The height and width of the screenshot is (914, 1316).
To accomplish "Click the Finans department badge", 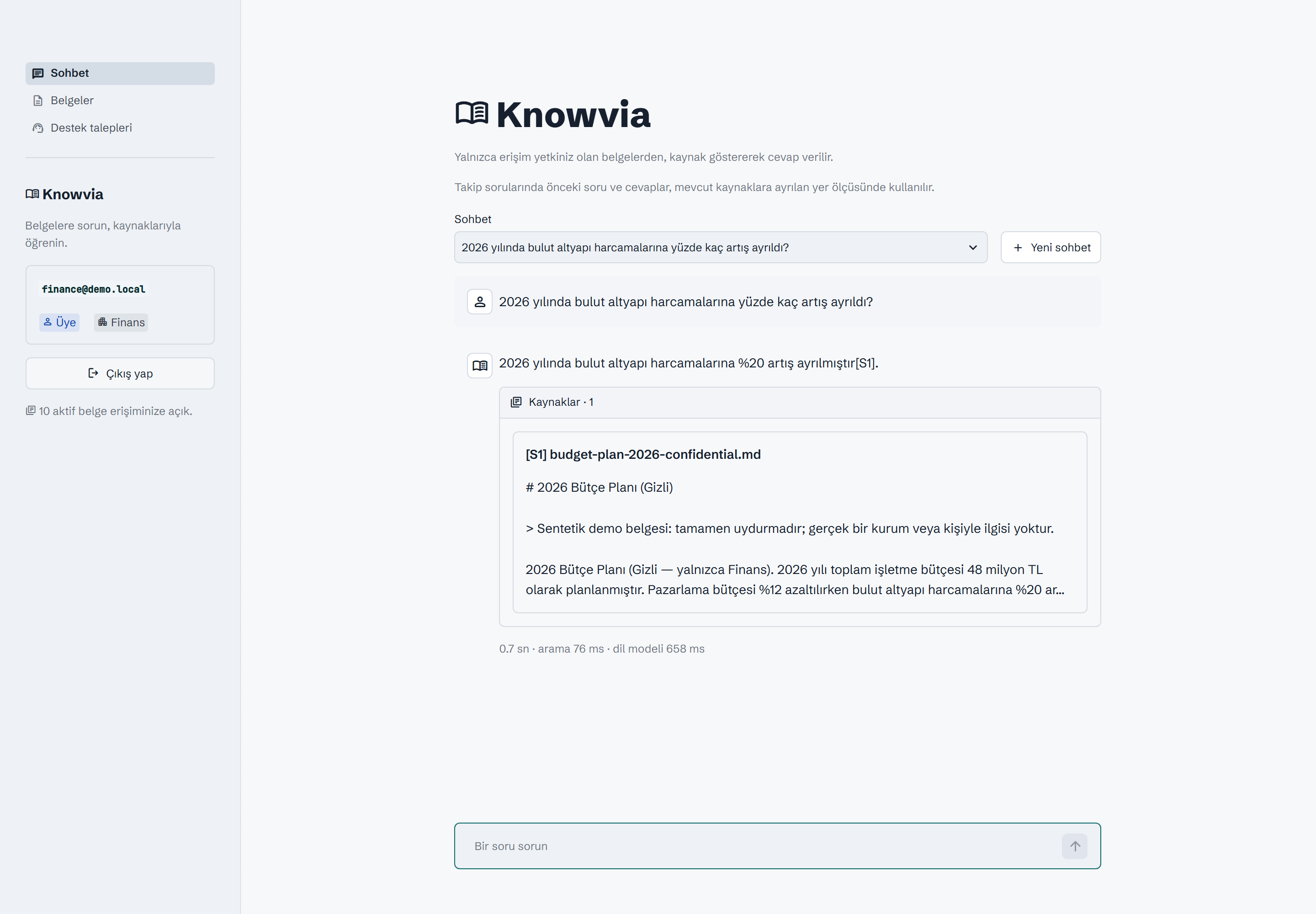I will pos(121,323).
